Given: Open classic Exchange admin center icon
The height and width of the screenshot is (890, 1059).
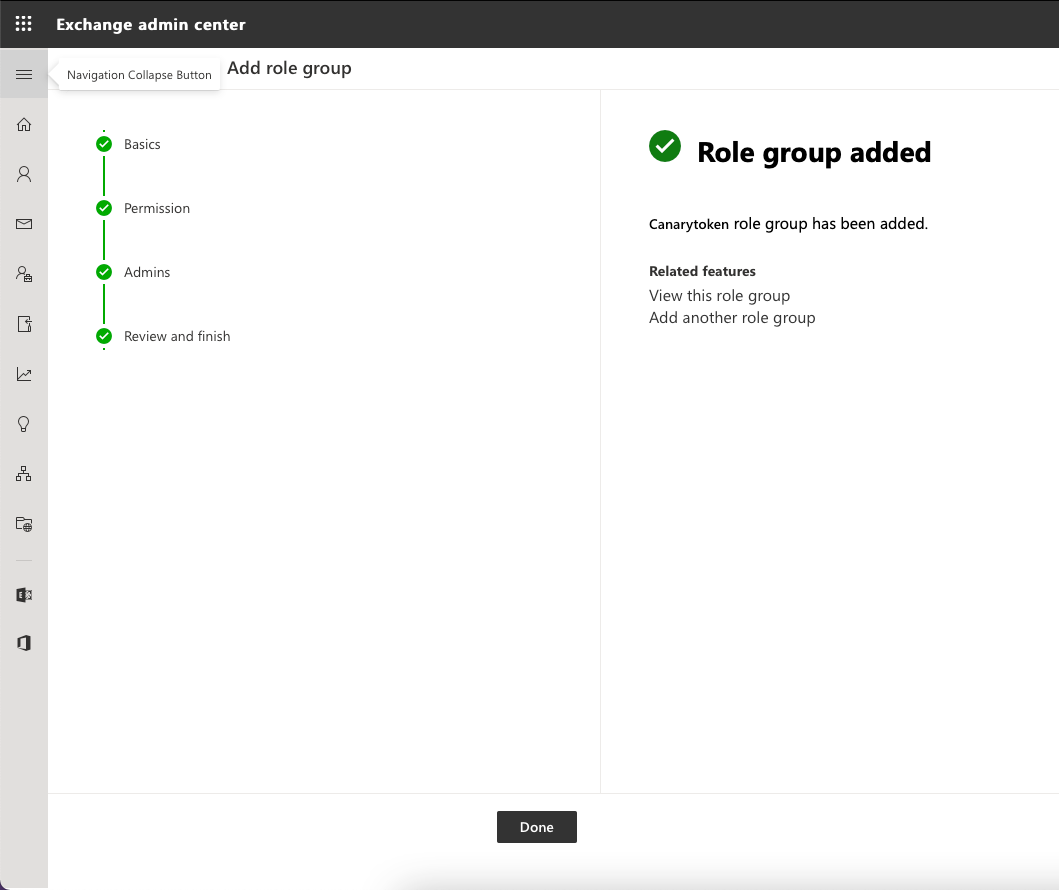Looking at the screenshot, I should (x=24, y=594).
